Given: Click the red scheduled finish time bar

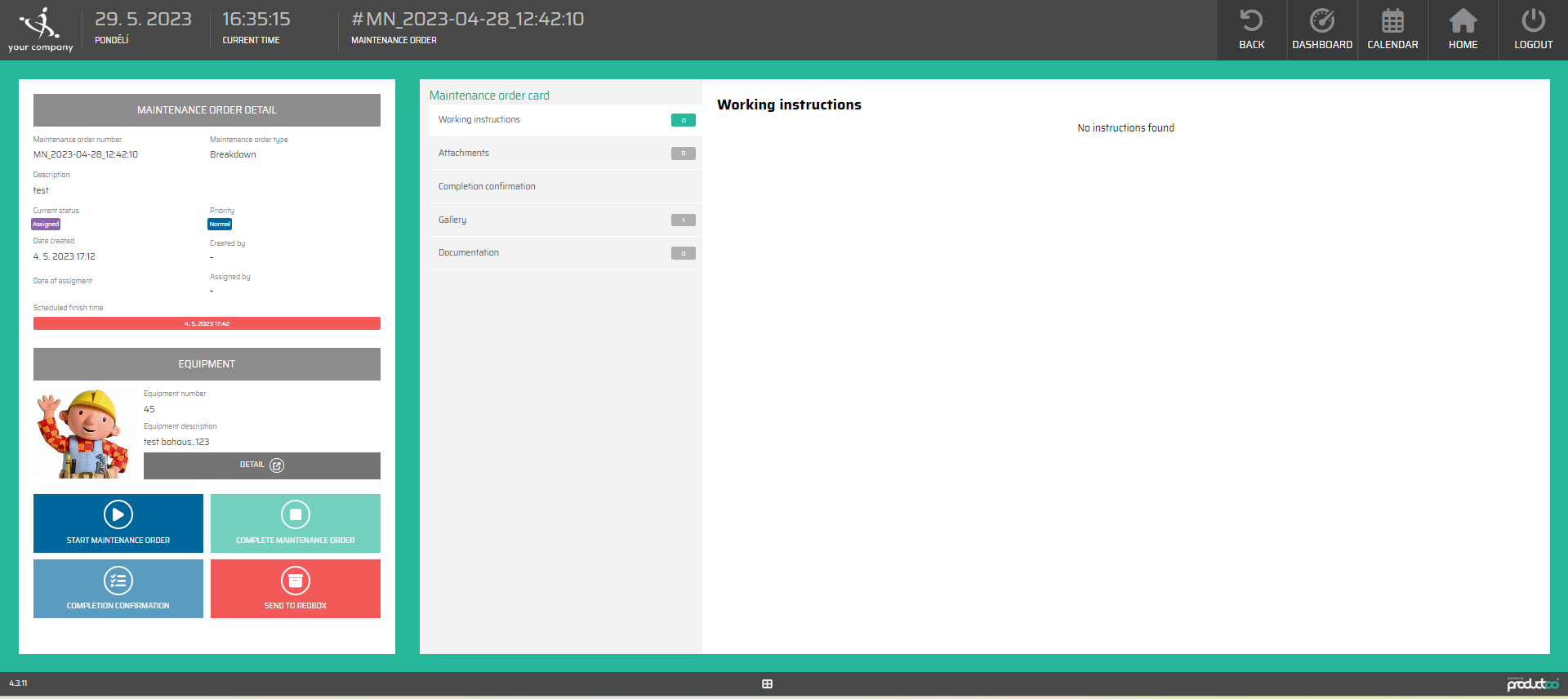Looking at the screenshot, I should (x=207, y=323).
